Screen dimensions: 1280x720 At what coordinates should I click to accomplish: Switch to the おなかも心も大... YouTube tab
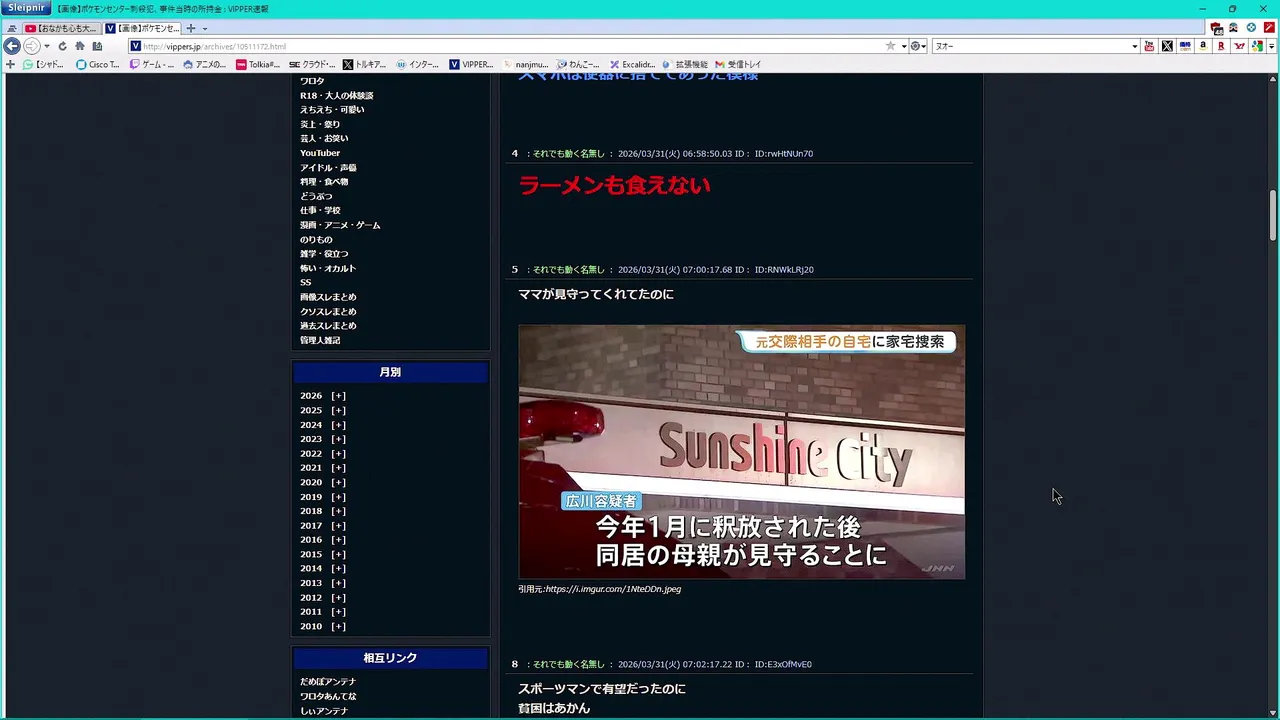pyautogui.click(x=60, y=28)
